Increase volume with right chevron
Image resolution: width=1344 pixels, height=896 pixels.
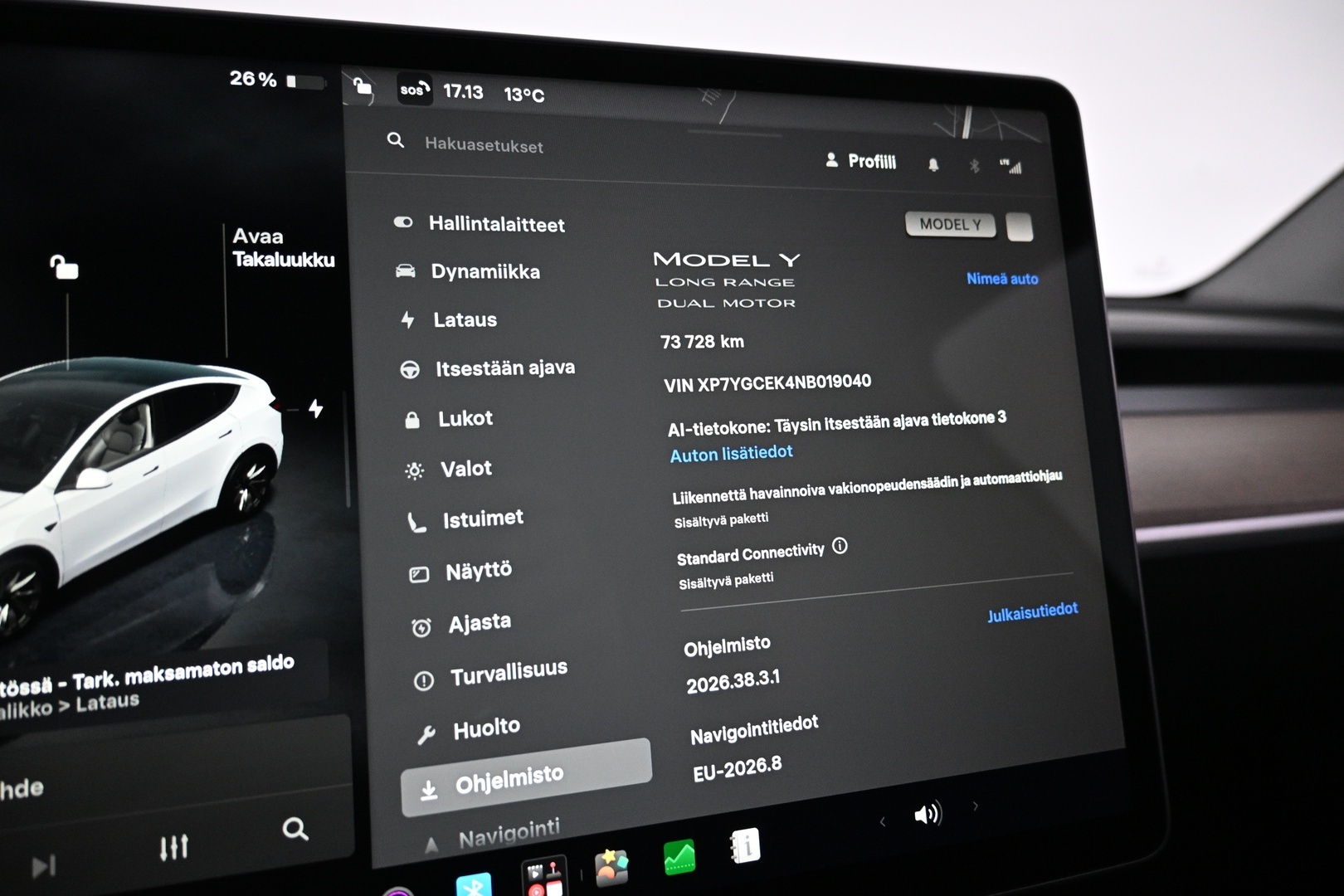[976, 806]
